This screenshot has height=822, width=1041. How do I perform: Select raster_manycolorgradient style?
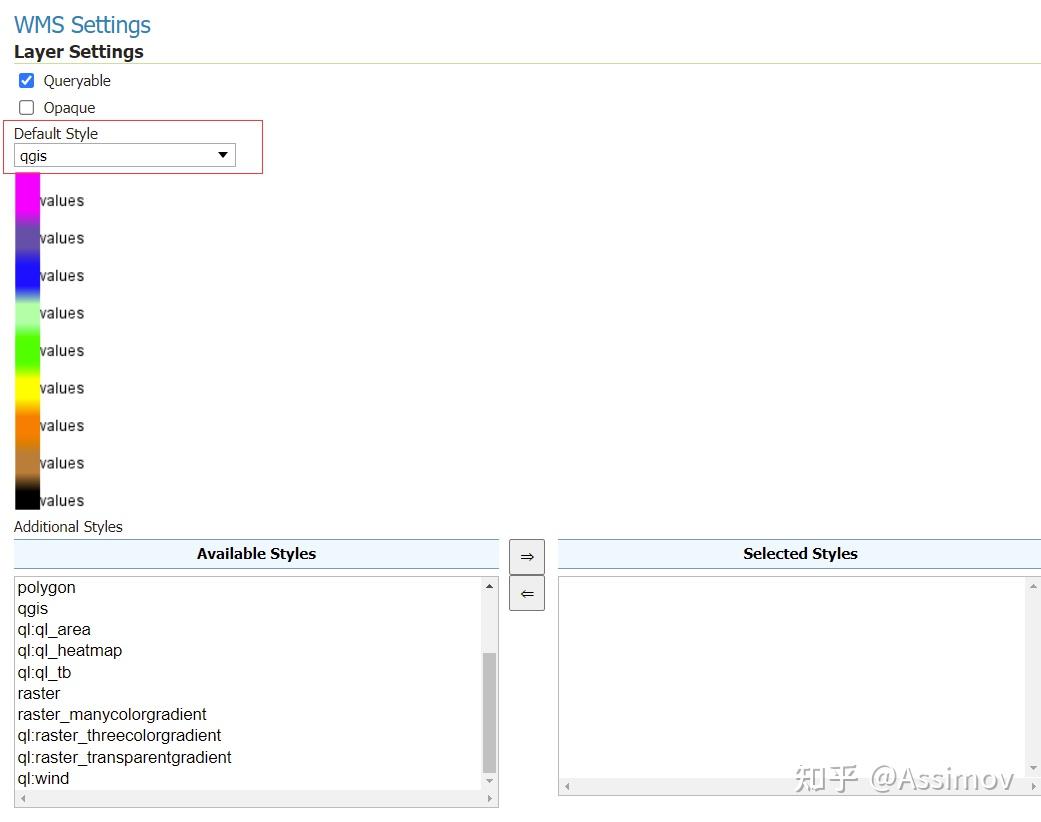tap(112, 714)
